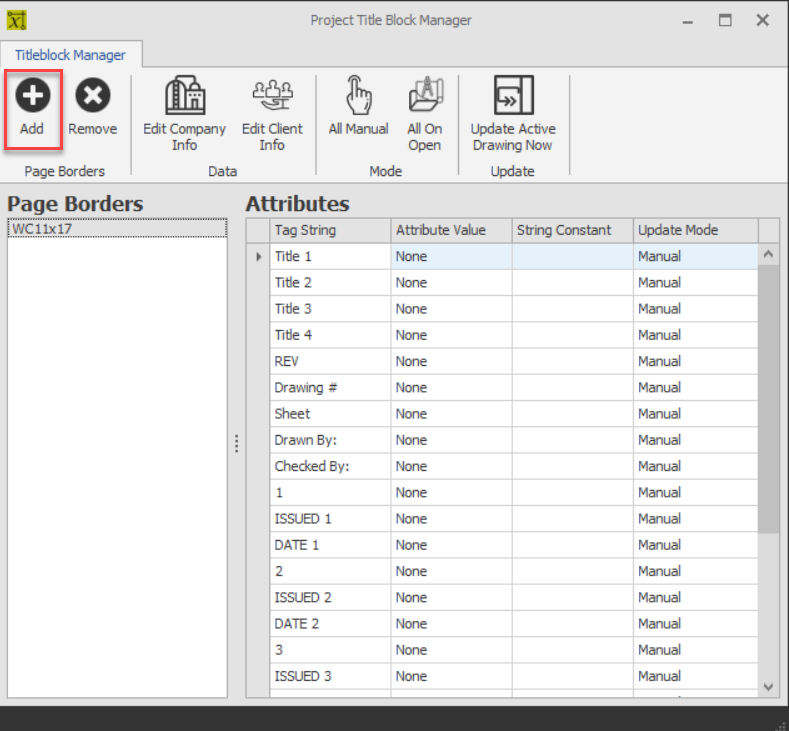The height and width of the screenshot is (731, 789).
Task: Select the ISSUED 2 tag cell
Action: (x=330, y=598)
